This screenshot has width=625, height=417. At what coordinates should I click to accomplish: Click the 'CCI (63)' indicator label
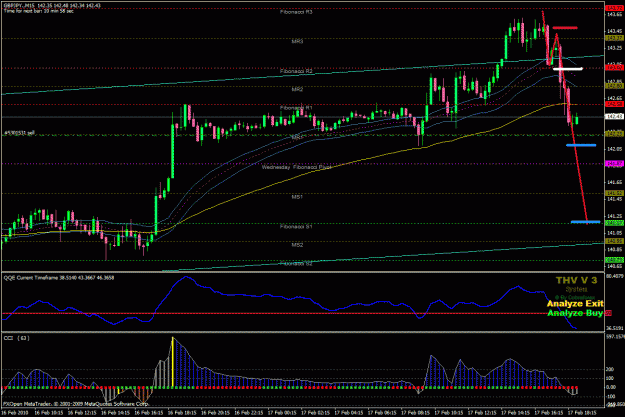tap(16, 338)
